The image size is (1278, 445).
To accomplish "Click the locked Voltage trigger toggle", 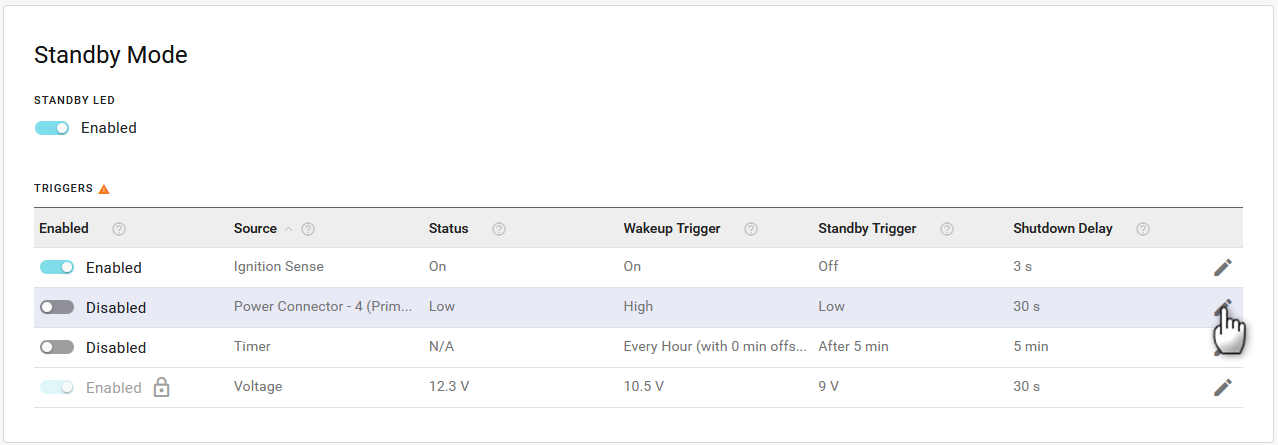I will [57, 387].
